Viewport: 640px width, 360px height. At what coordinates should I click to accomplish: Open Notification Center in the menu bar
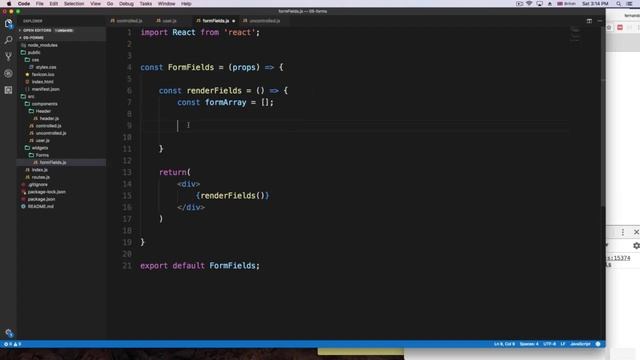pos(630,4)
